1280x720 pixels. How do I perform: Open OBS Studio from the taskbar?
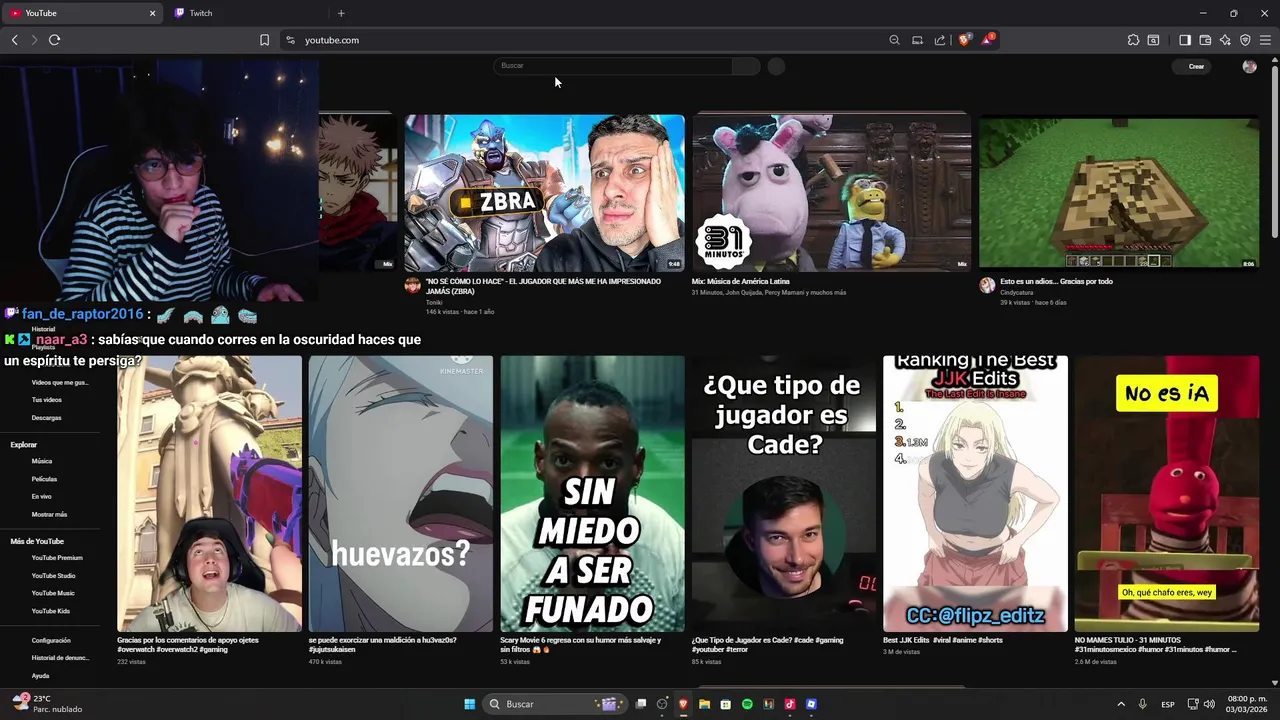(662, 704)
